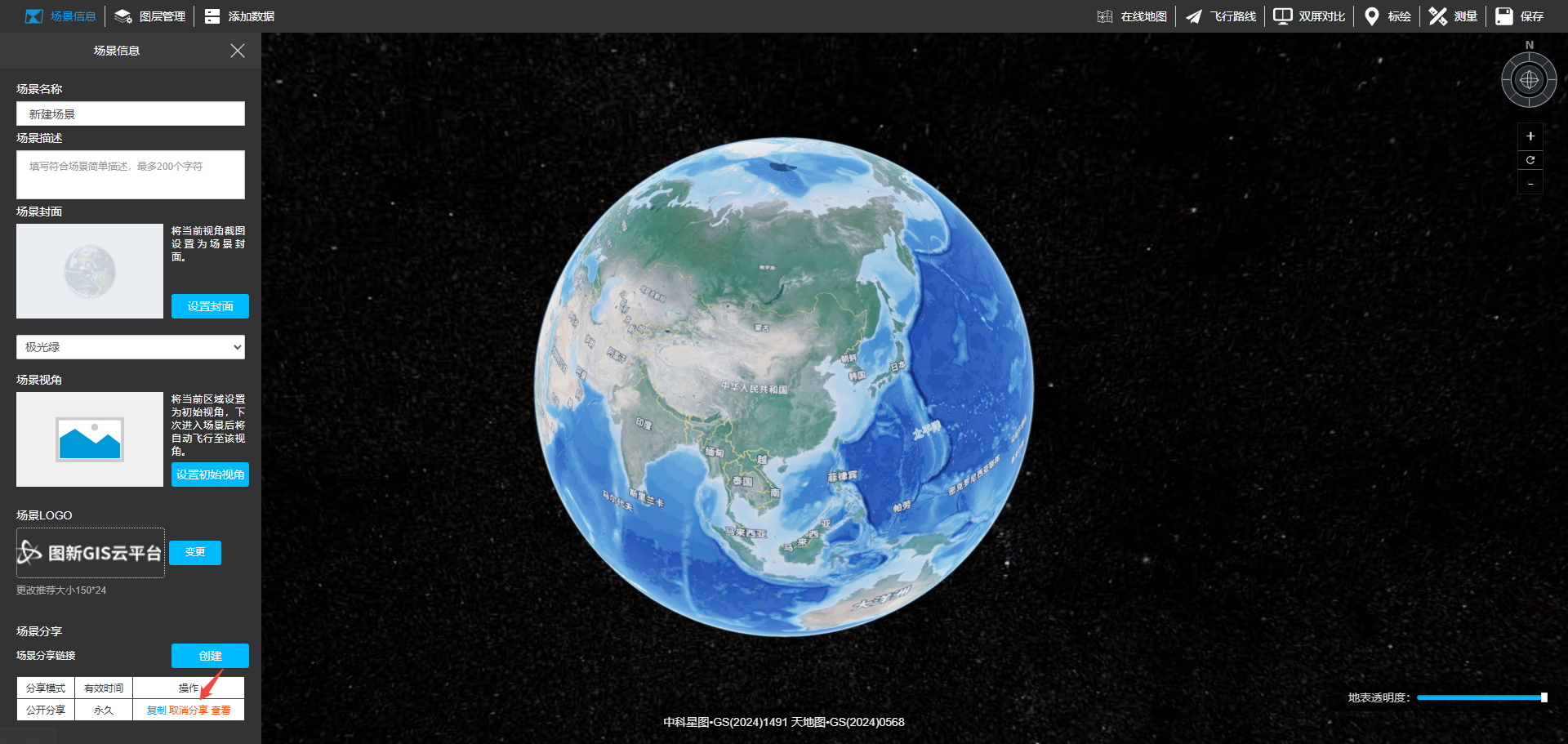
Task: Expand the 极光绿 theme dropdown
Action: (131, 347)
